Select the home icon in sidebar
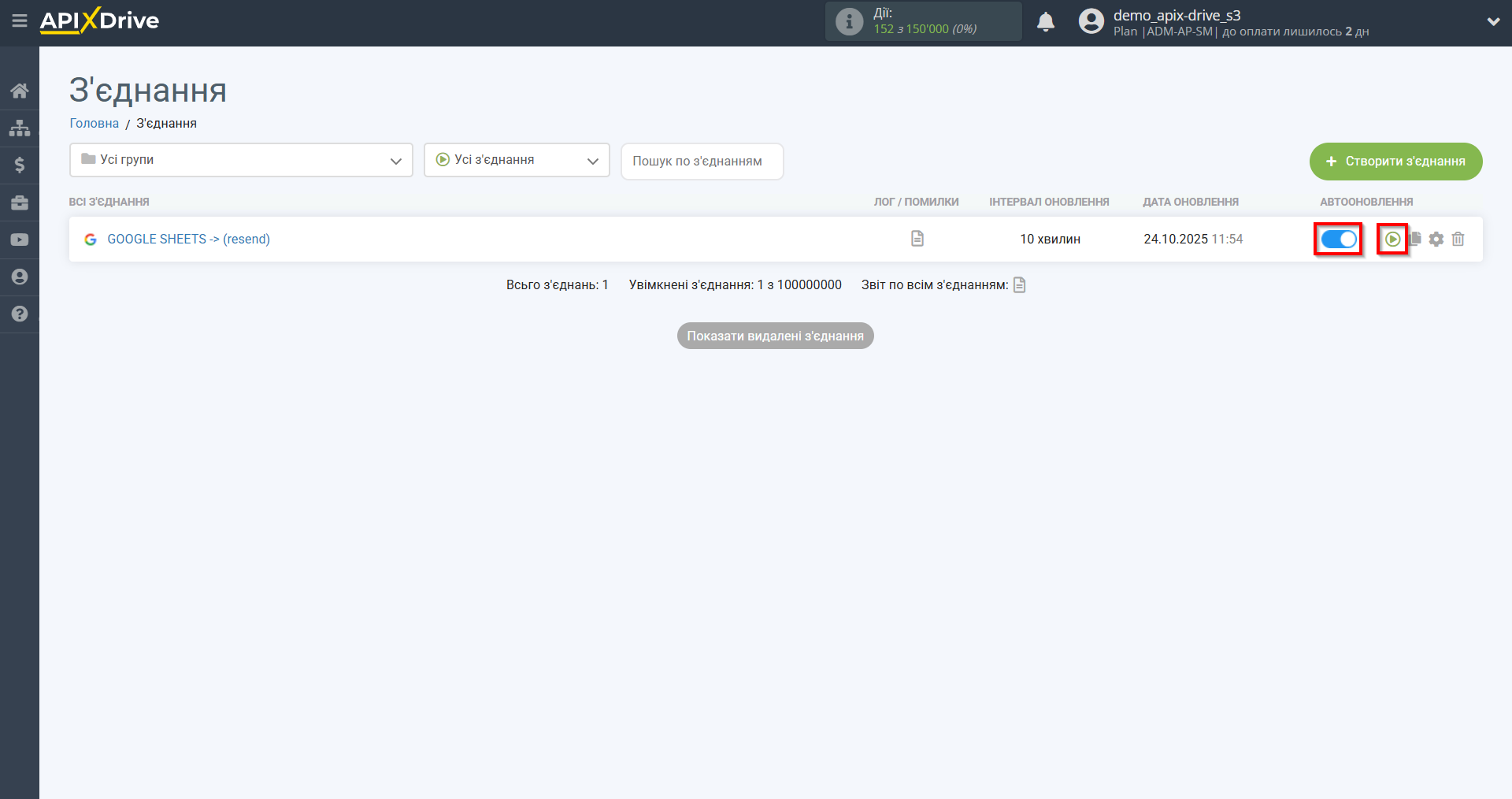The width and height of the screenshot is (1512, 799). click(20, 90)
